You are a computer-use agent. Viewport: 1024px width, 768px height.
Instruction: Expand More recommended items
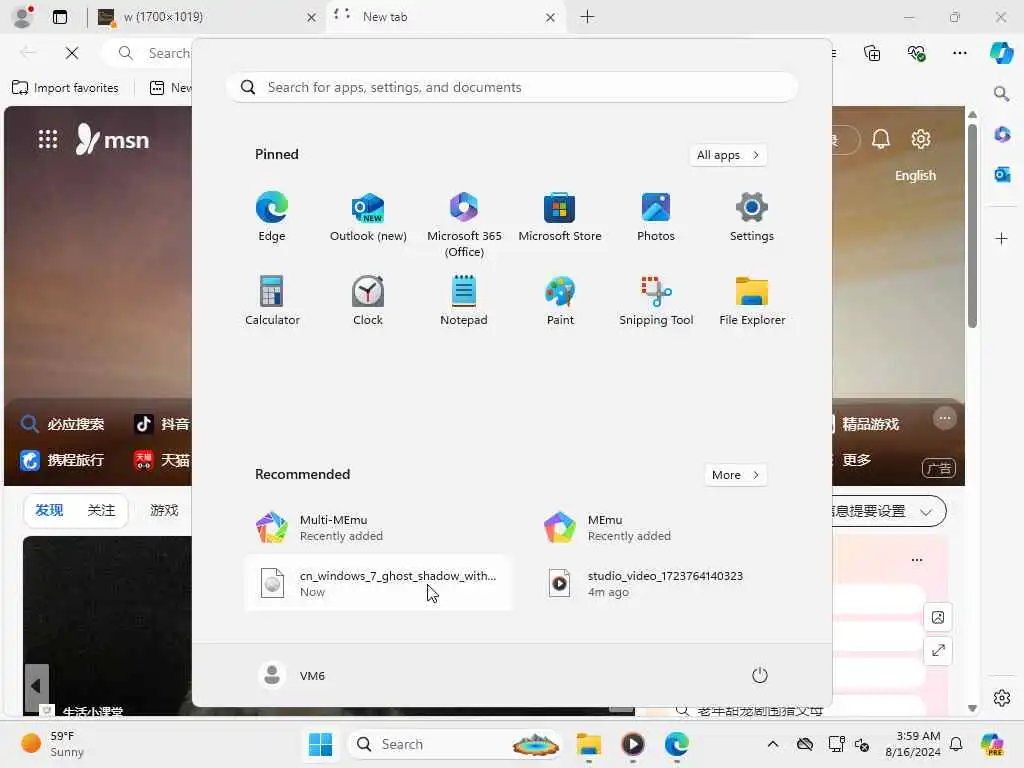735,475
